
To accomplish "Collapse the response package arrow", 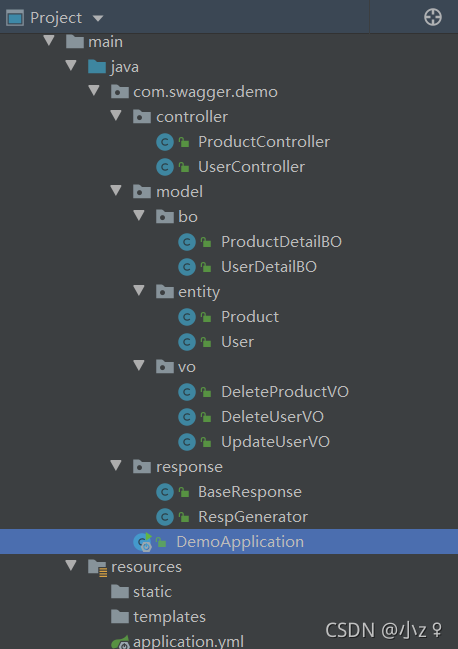I will point(116,466).
